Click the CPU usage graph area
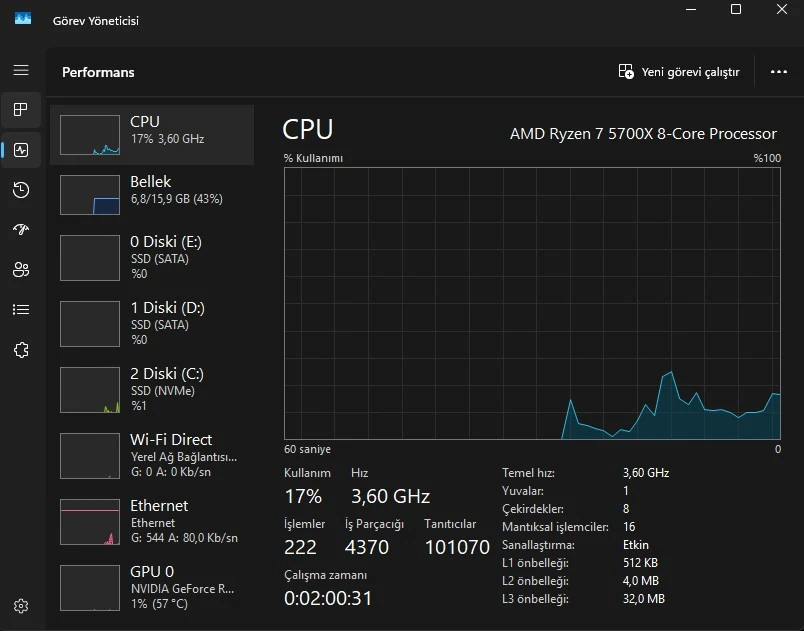This screenshot has height=631, width=804. tap(532, 303)
